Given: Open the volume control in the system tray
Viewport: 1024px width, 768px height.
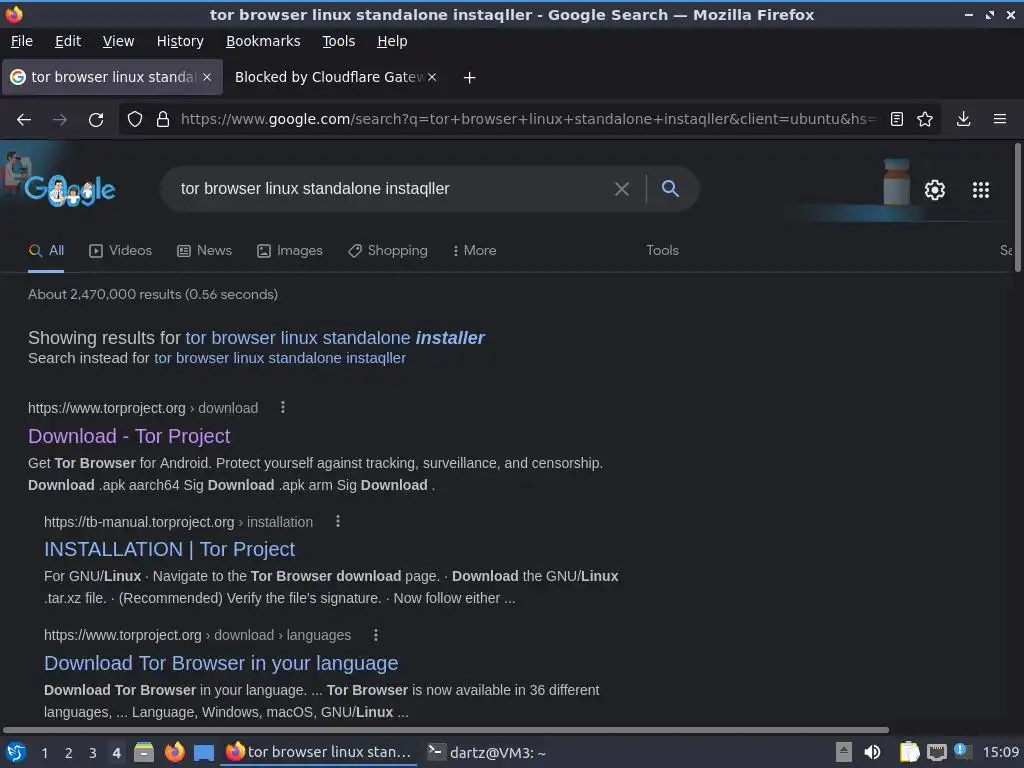Looking at the screenshot, I should click(x=872, y=752).
